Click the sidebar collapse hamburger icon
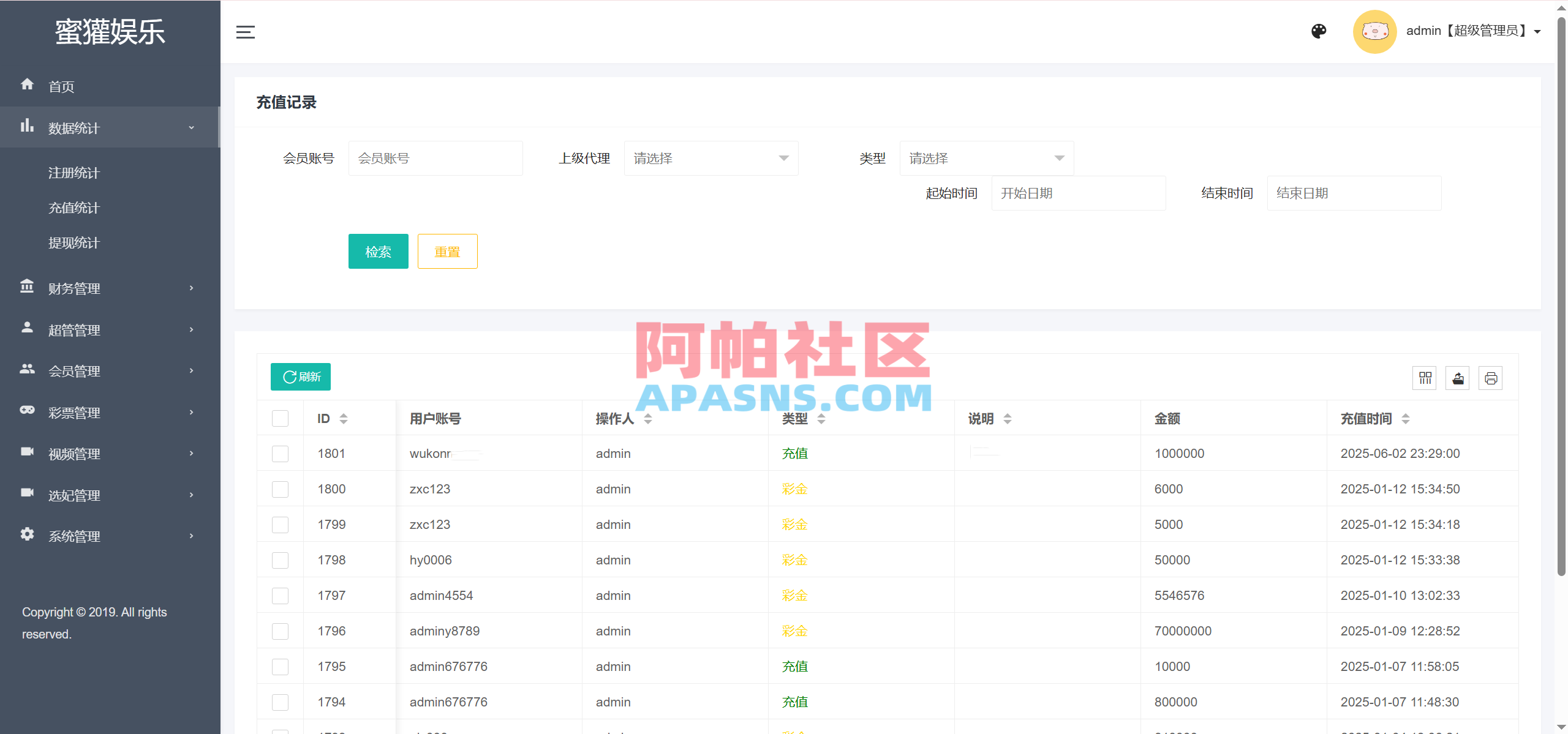The image size is (1568, 734). (x=244, y=32)
